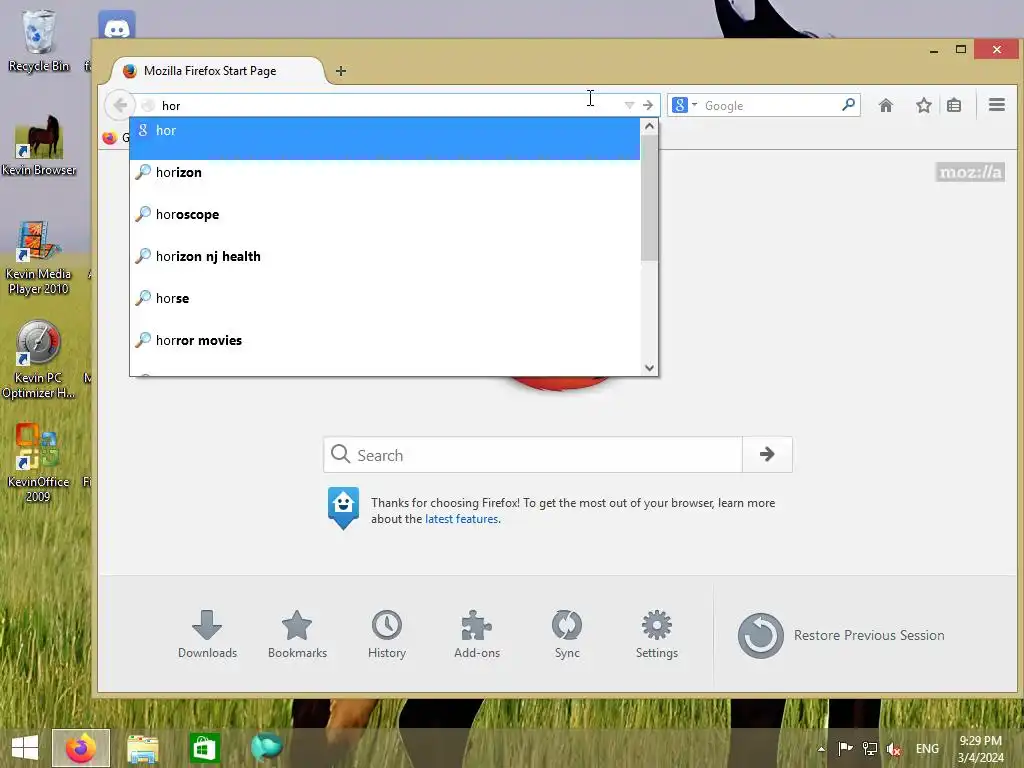Click the magnifier in the Google search box

(848, 104)
